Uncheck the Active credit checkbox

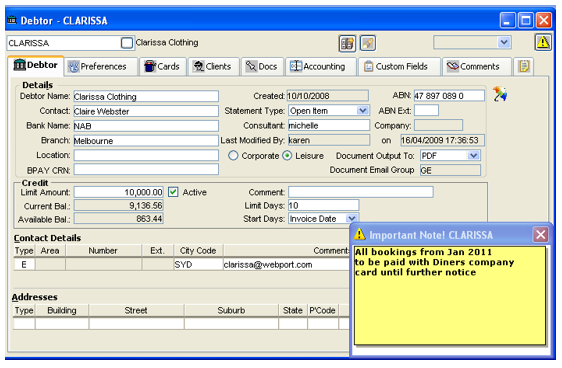(173, 192)
